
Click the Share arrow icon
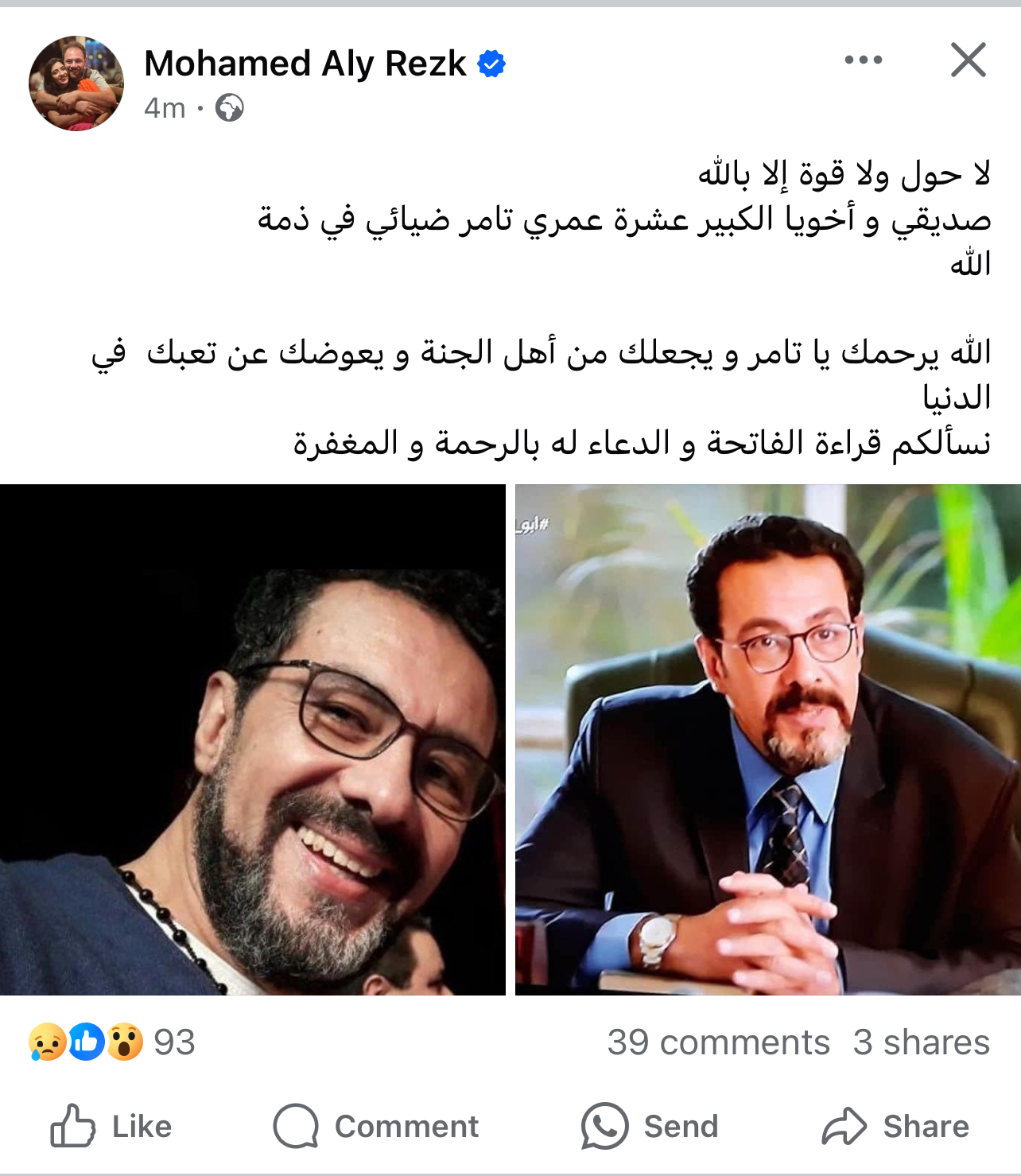point(844,1126)
